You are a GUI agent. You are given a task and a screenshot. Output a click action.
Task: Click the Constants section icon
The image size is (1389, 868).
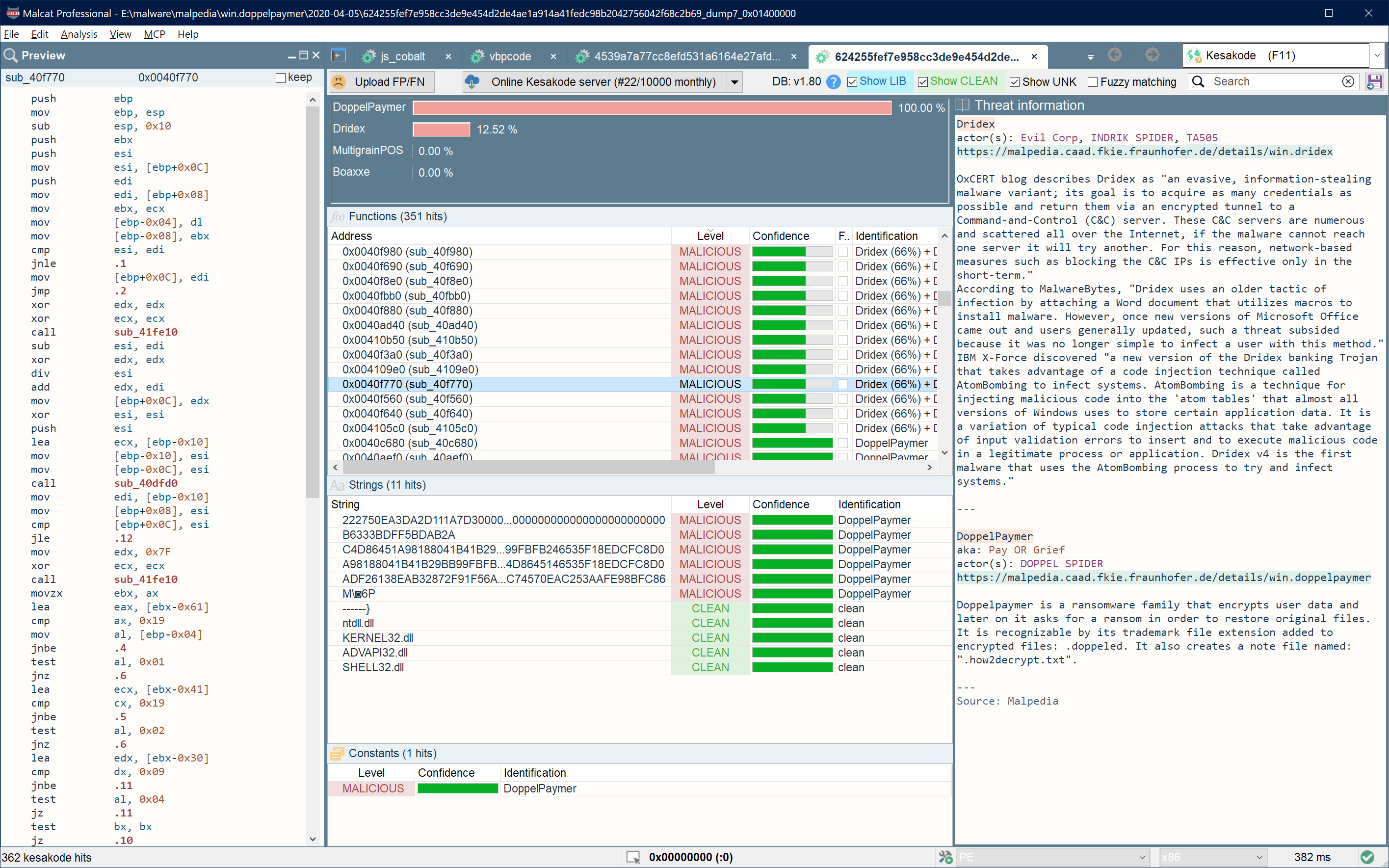(338, 753)
